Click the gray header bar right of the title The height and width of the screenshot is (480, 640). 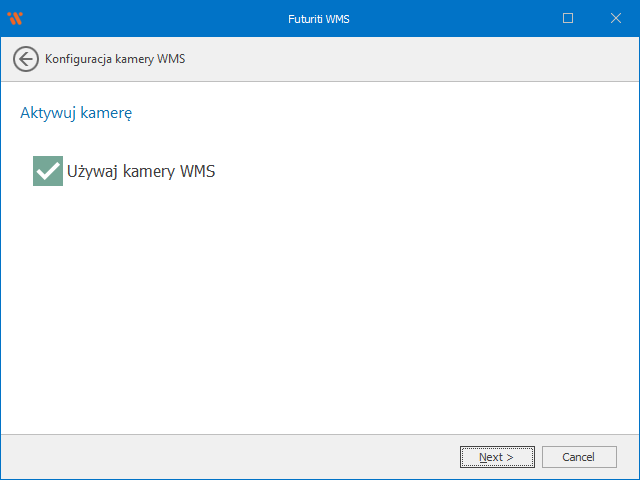(420, 59)
